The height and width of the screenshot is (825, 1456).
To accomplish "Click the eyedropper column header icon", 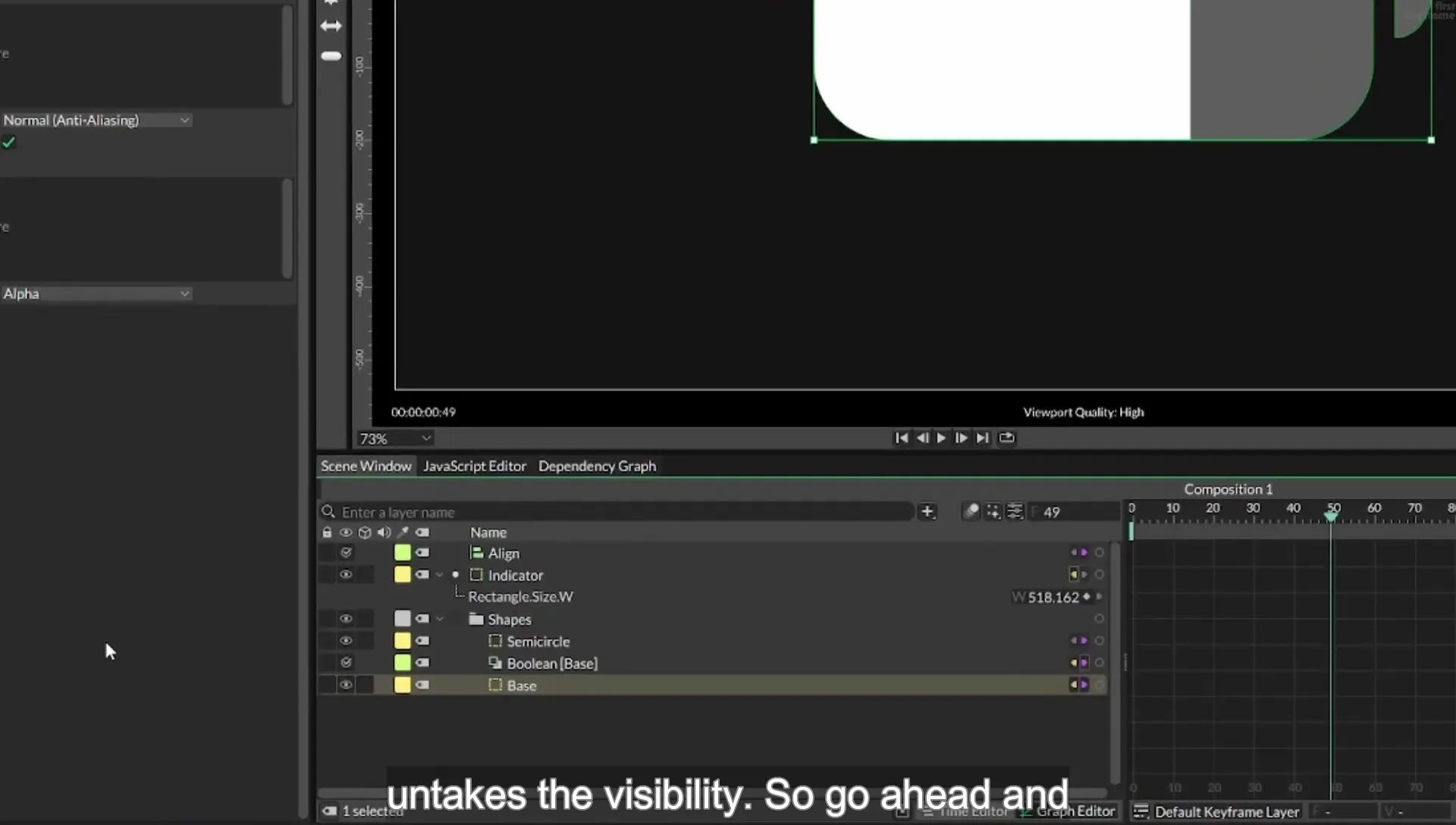I will (x=403, y=533).
